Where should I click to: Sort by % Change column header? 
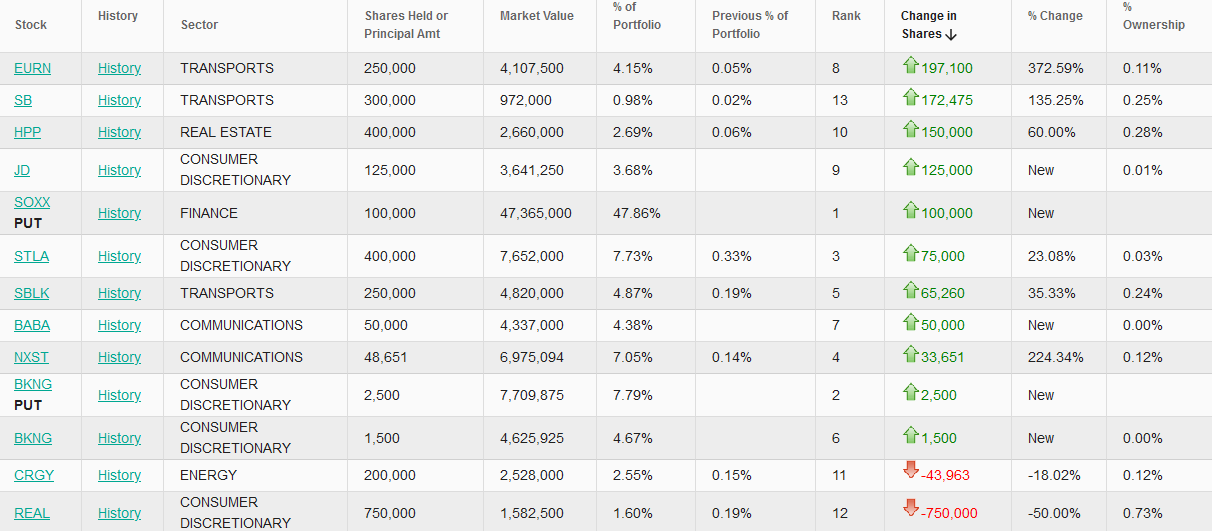coord(1055,16)
